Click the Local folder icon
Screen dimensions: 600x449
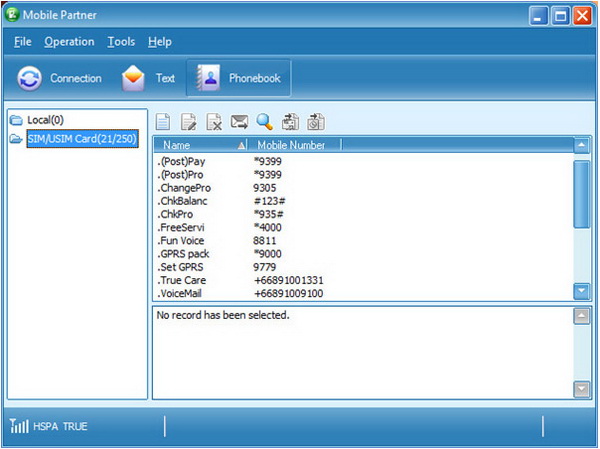point(16,120)
